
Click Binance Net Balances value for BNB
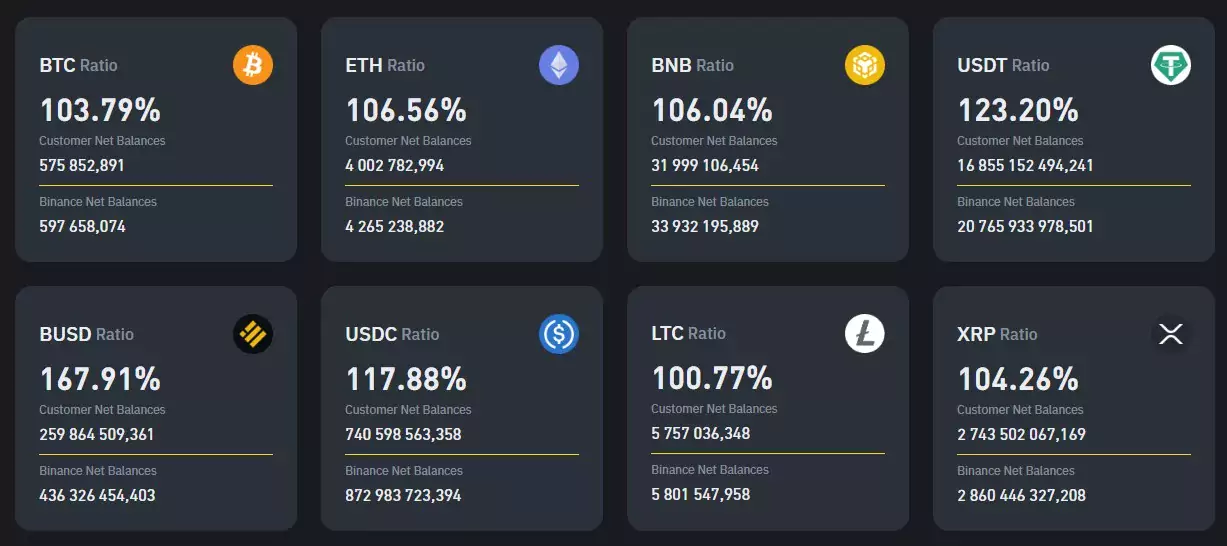tap(705, 226)
